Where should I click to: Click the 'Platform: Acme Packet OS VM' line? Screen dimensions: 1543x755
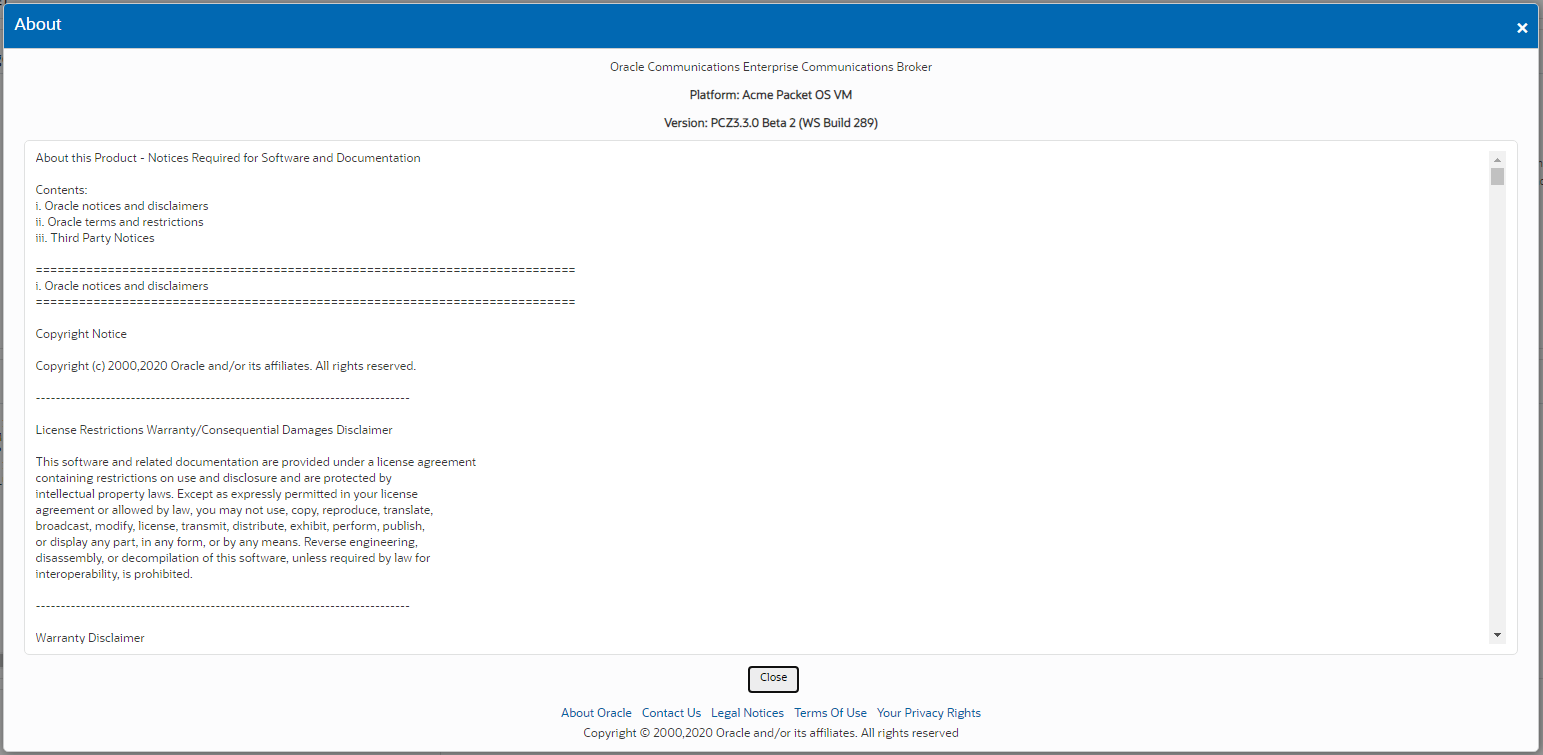pyautogui.click(x=771, y=95)
